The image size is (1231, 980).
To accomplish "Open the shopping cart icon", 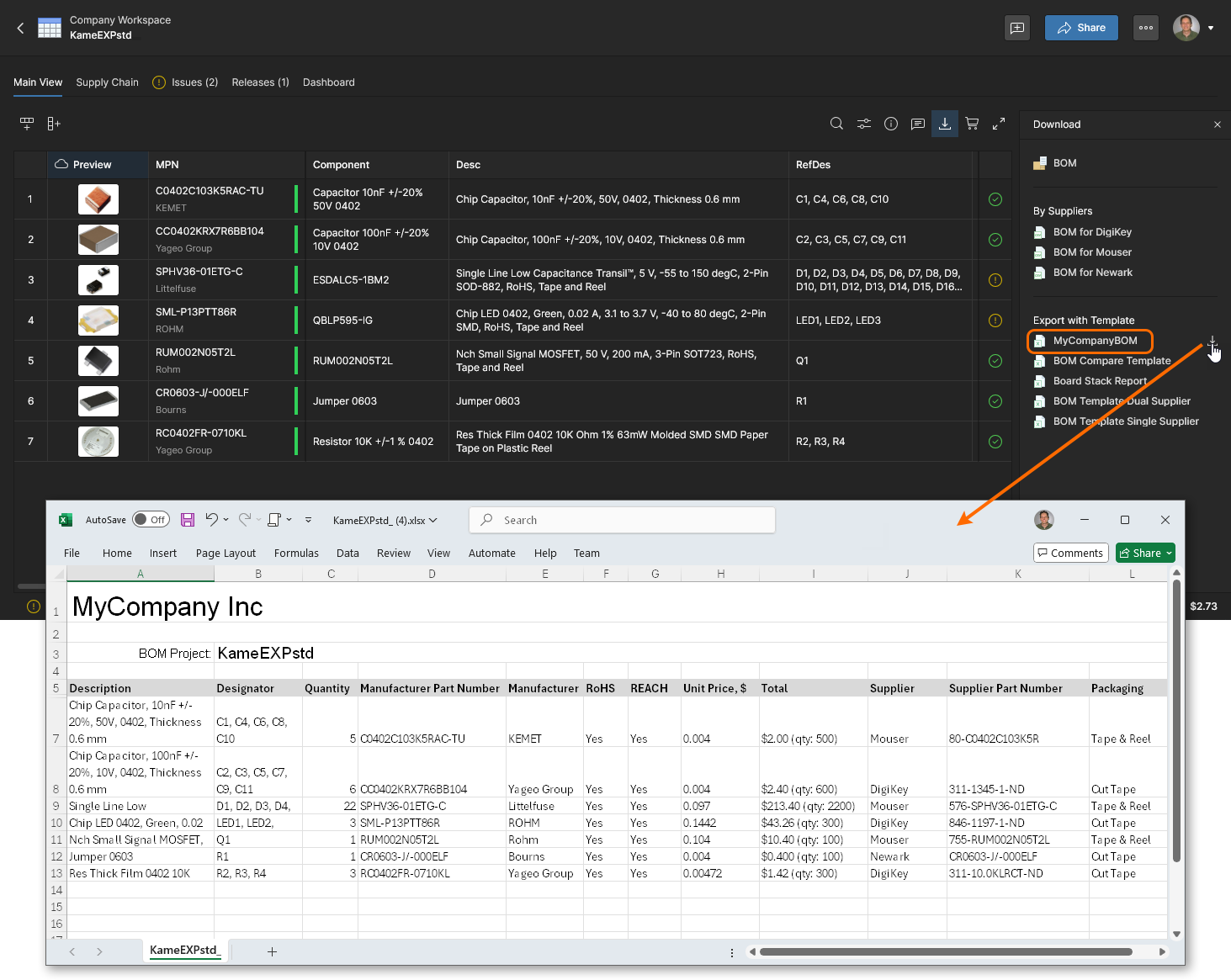I will pyautogui.click(x=972, y=124).
